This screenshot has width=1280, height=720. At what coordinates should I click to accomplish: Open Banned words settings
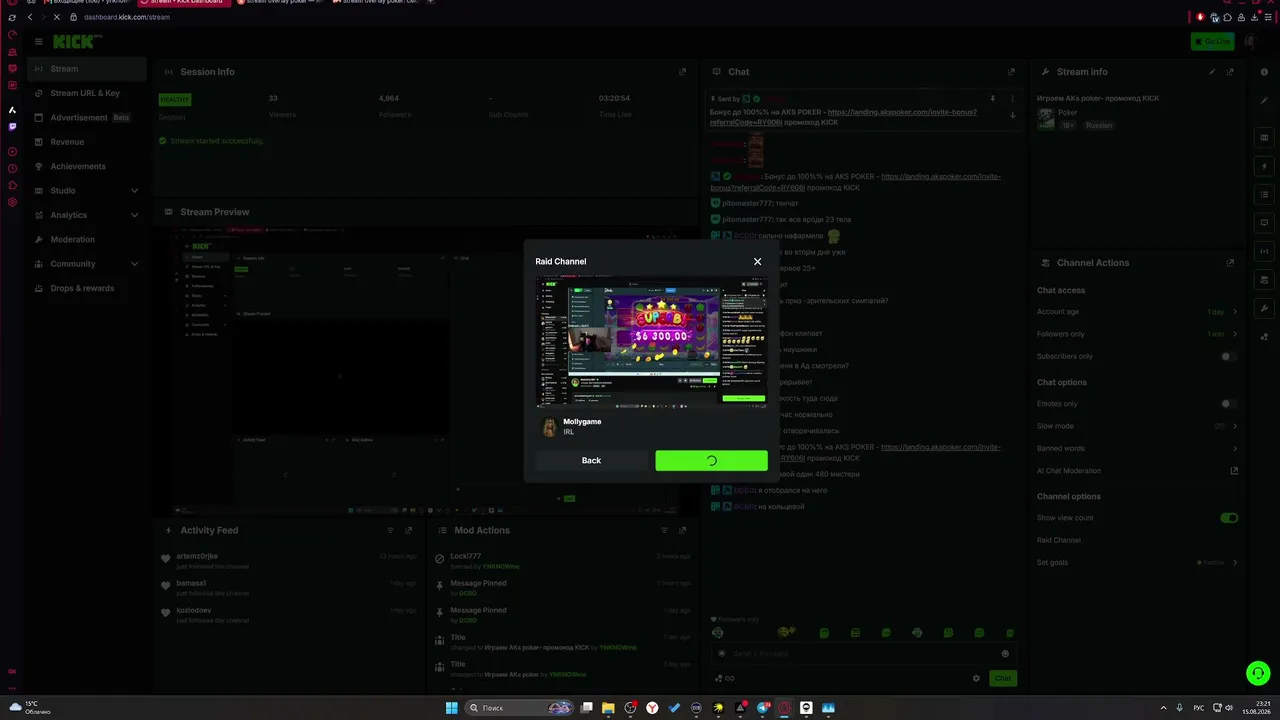pos(1138,448)
